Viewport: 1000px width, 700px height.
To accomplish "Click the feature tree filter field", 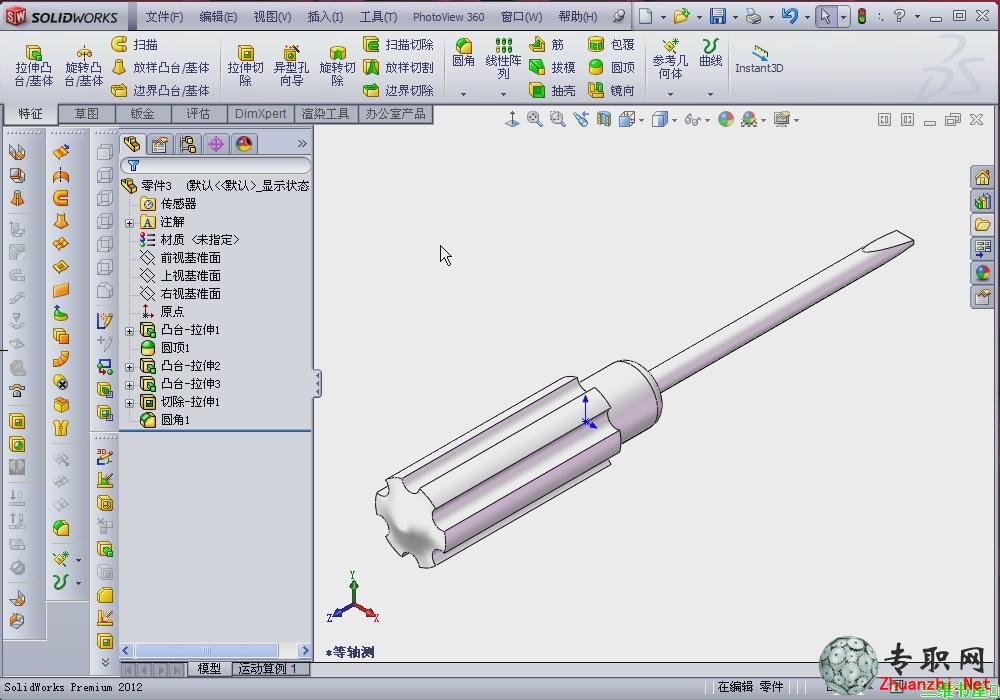I will 216,166.
